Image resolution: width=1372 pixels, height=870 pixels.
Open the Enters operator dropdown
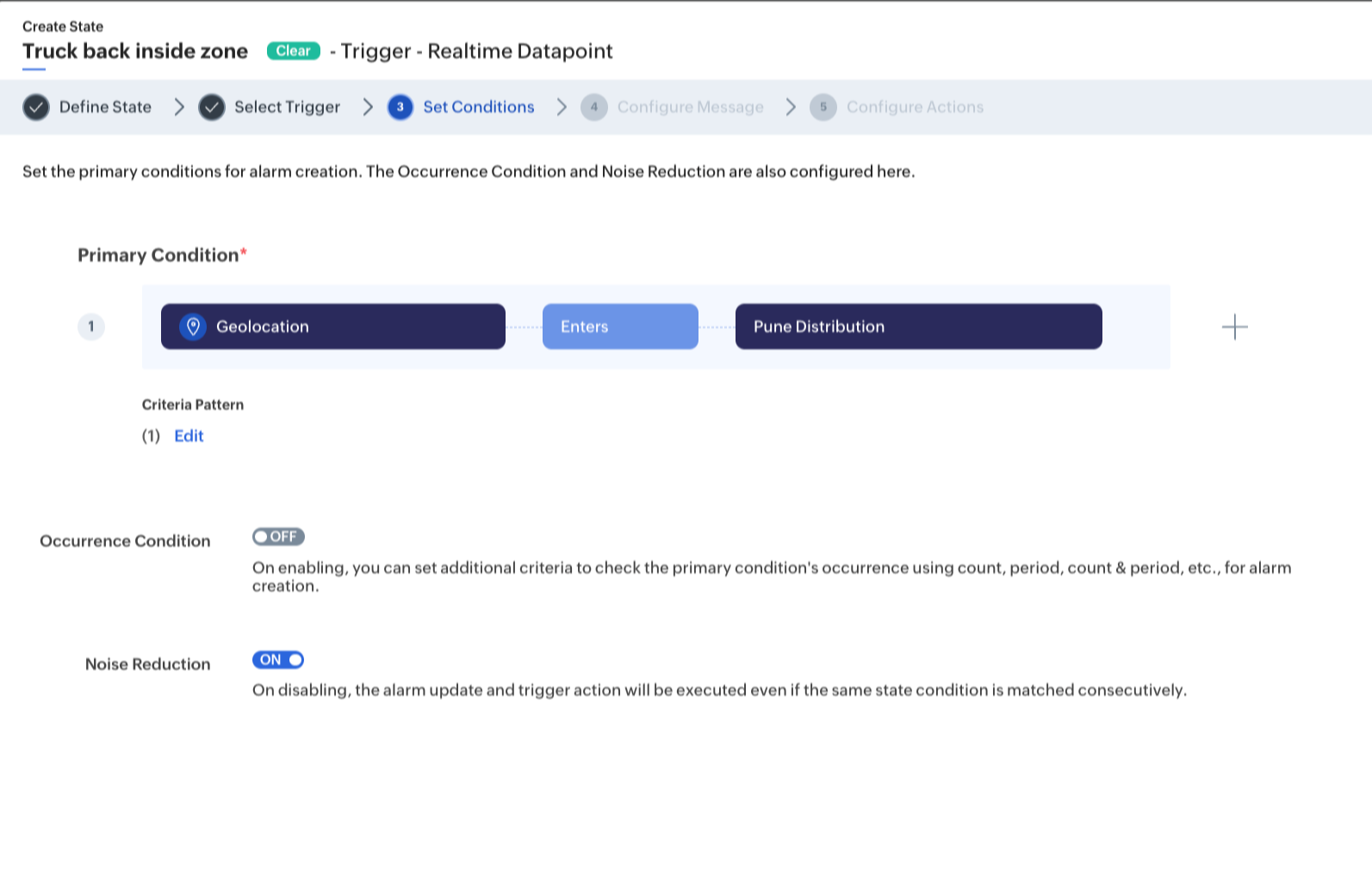point(620,326)
